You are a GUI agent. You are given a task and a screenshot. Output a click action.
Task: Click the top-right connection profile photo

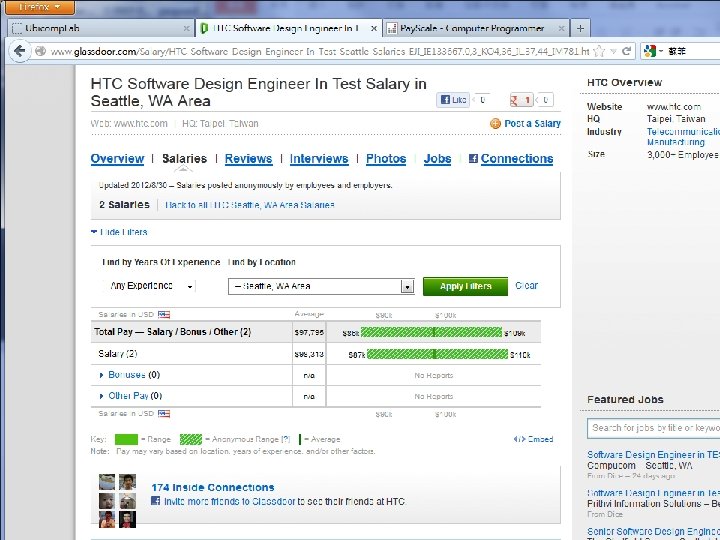tap(127, 483)
